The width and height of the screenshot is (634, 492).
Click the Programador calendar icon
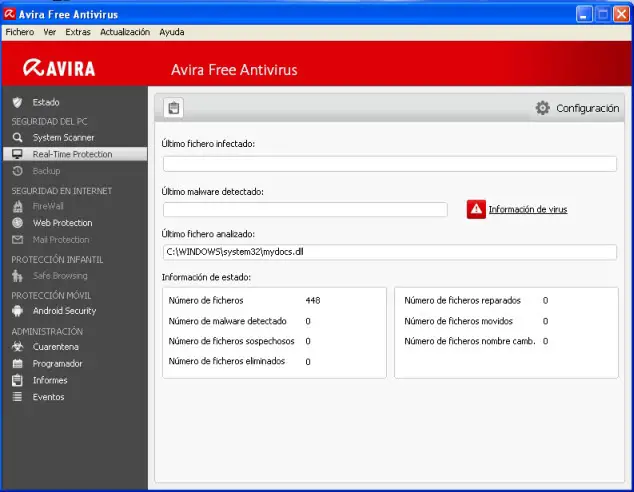coord(17,363)
